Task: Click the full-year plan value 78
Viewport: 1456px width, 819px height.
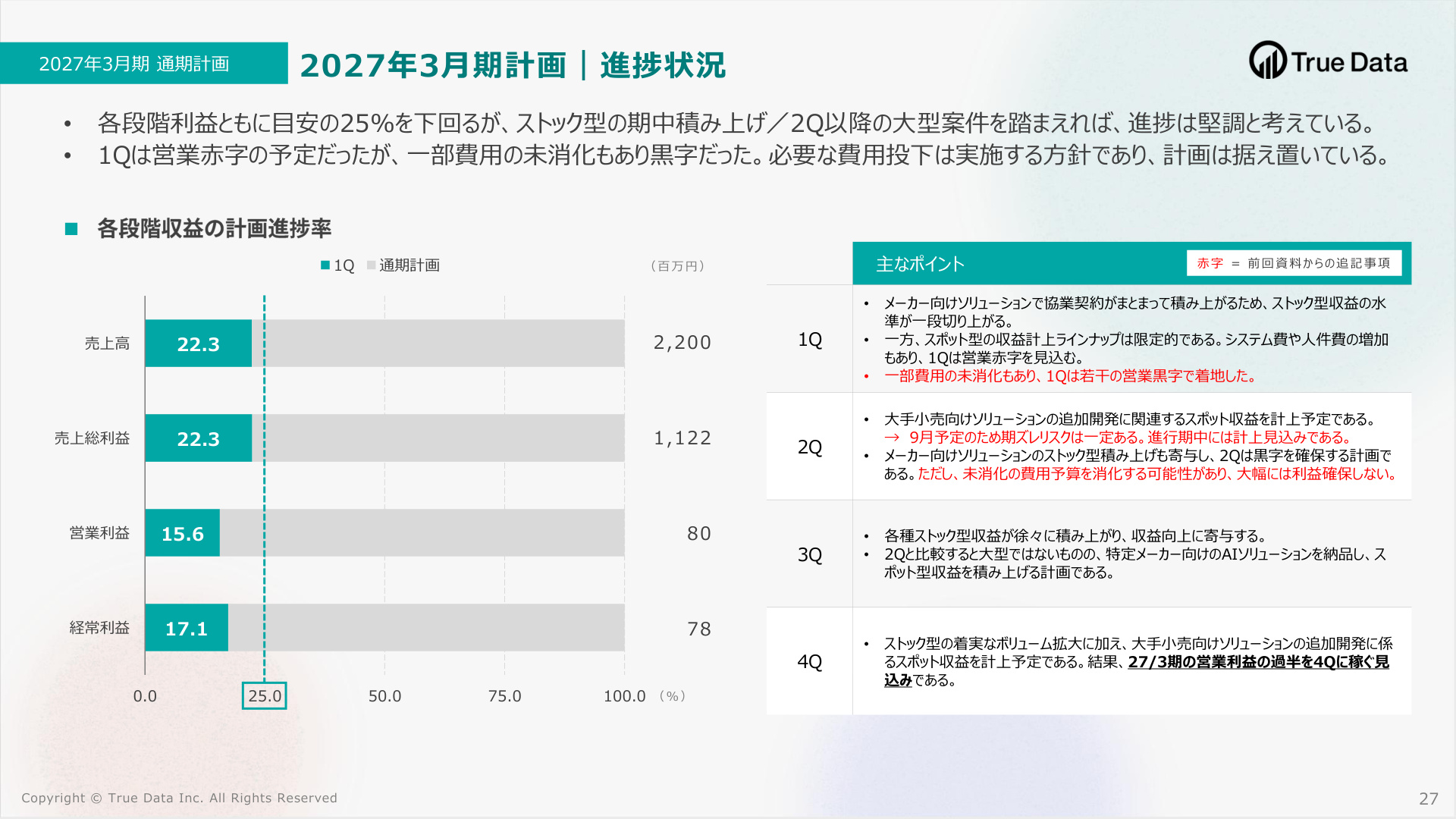Action: pos(699,629)
